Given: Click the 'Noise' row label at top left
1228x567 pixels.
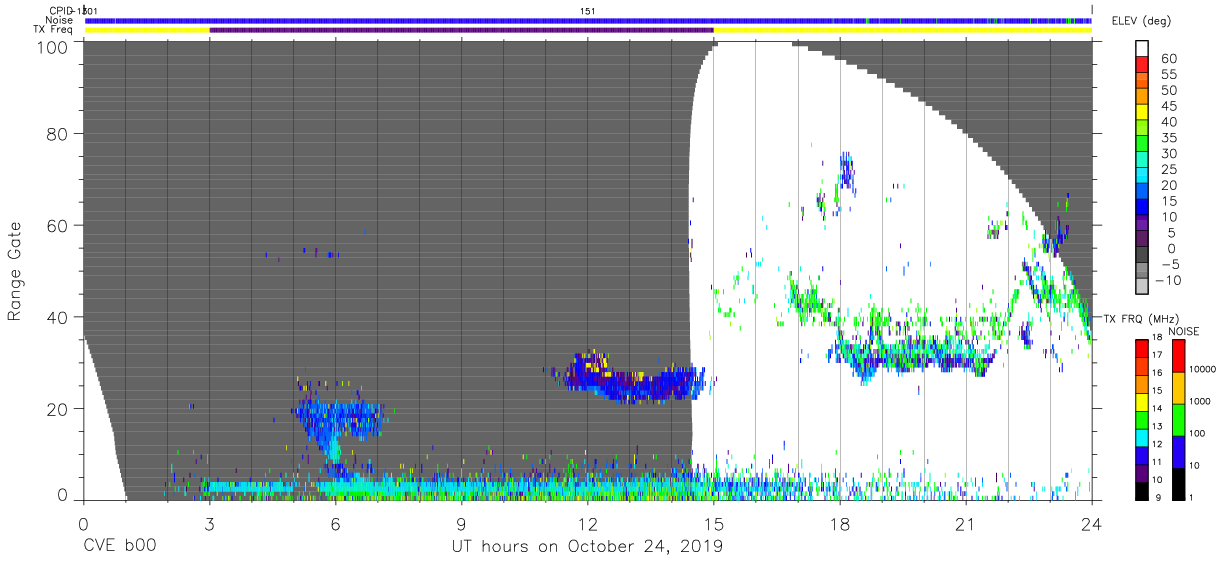Looking at the screenshot, I should pyautogui.click(x=59, y=20).
